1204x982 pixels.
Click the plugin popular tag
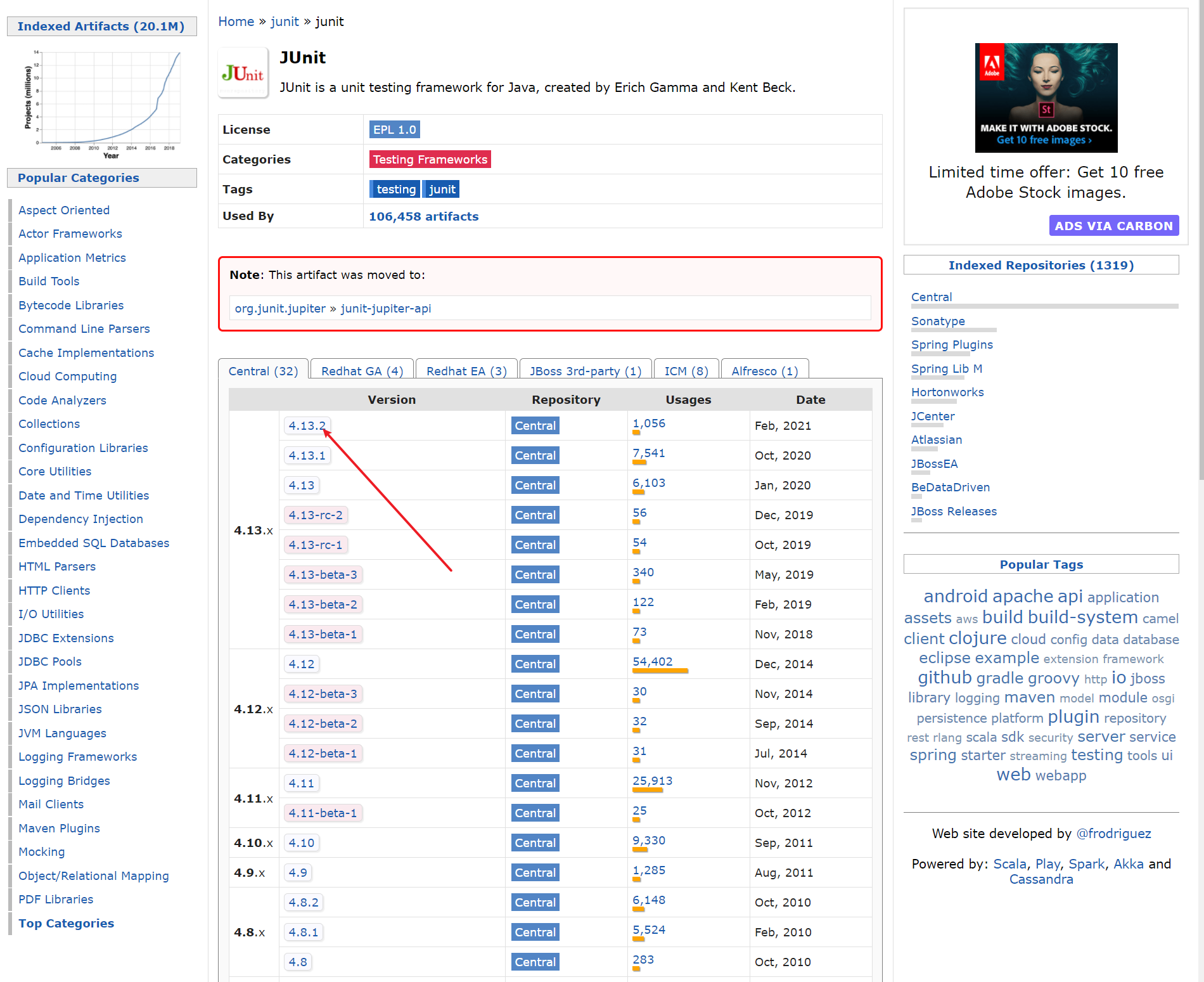(1073, 716)
